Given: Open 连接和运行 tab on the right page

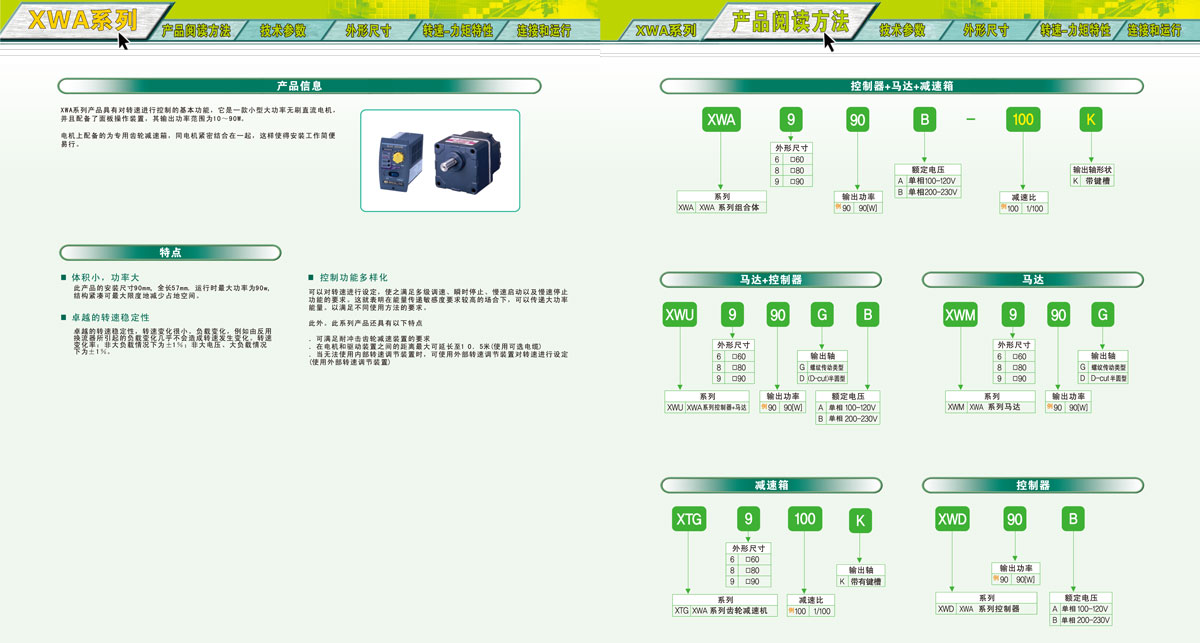Looking at the screenshot, I should pos(1156,30).
